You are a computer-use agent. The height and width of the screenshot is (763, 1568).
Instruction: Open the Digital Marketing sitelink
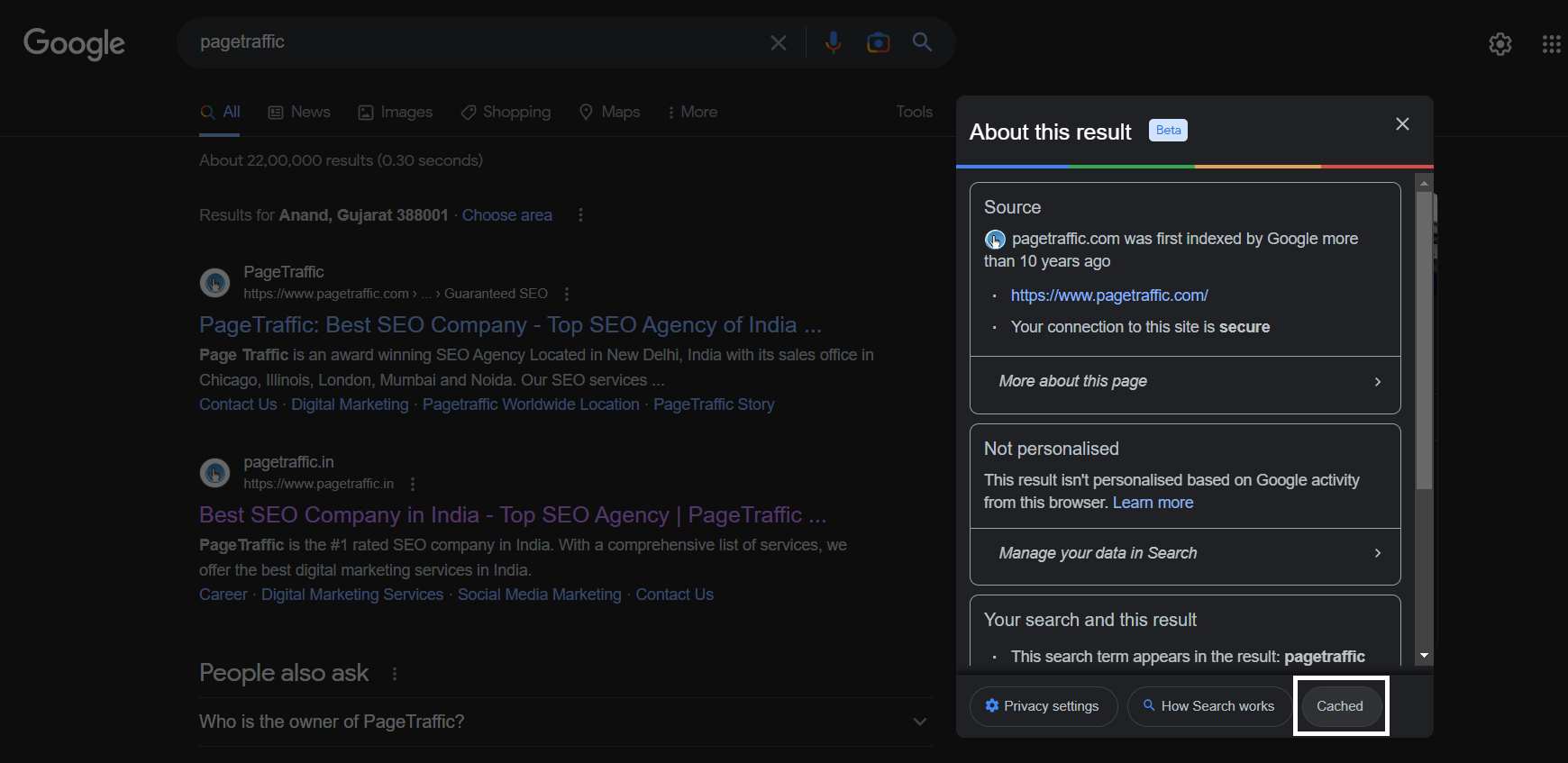(350, 404)
